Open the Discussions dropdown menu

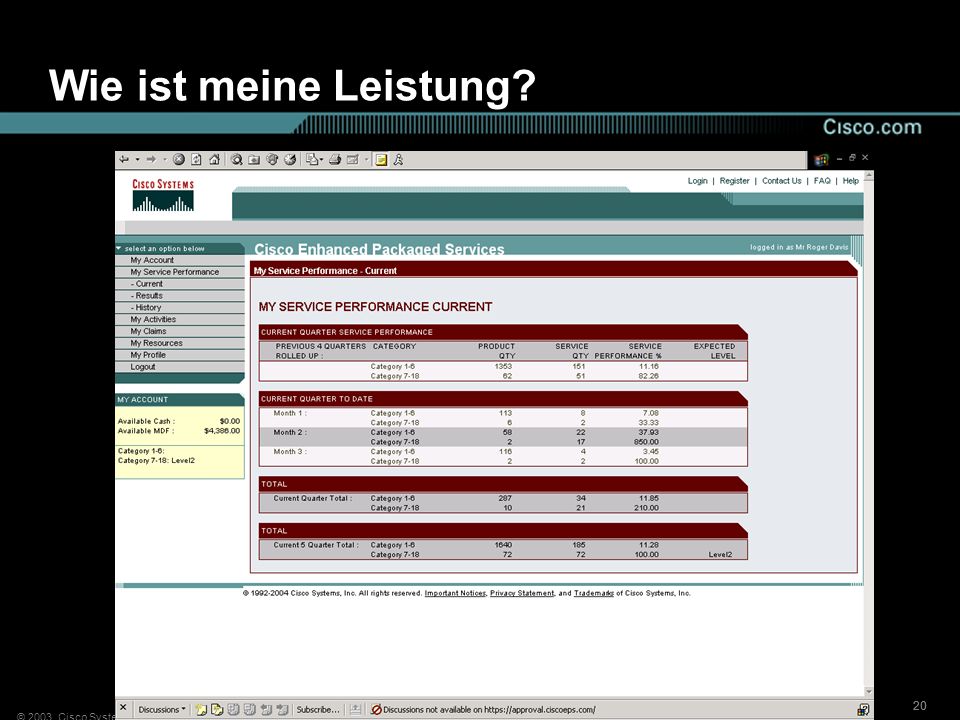tap(162, 710)
